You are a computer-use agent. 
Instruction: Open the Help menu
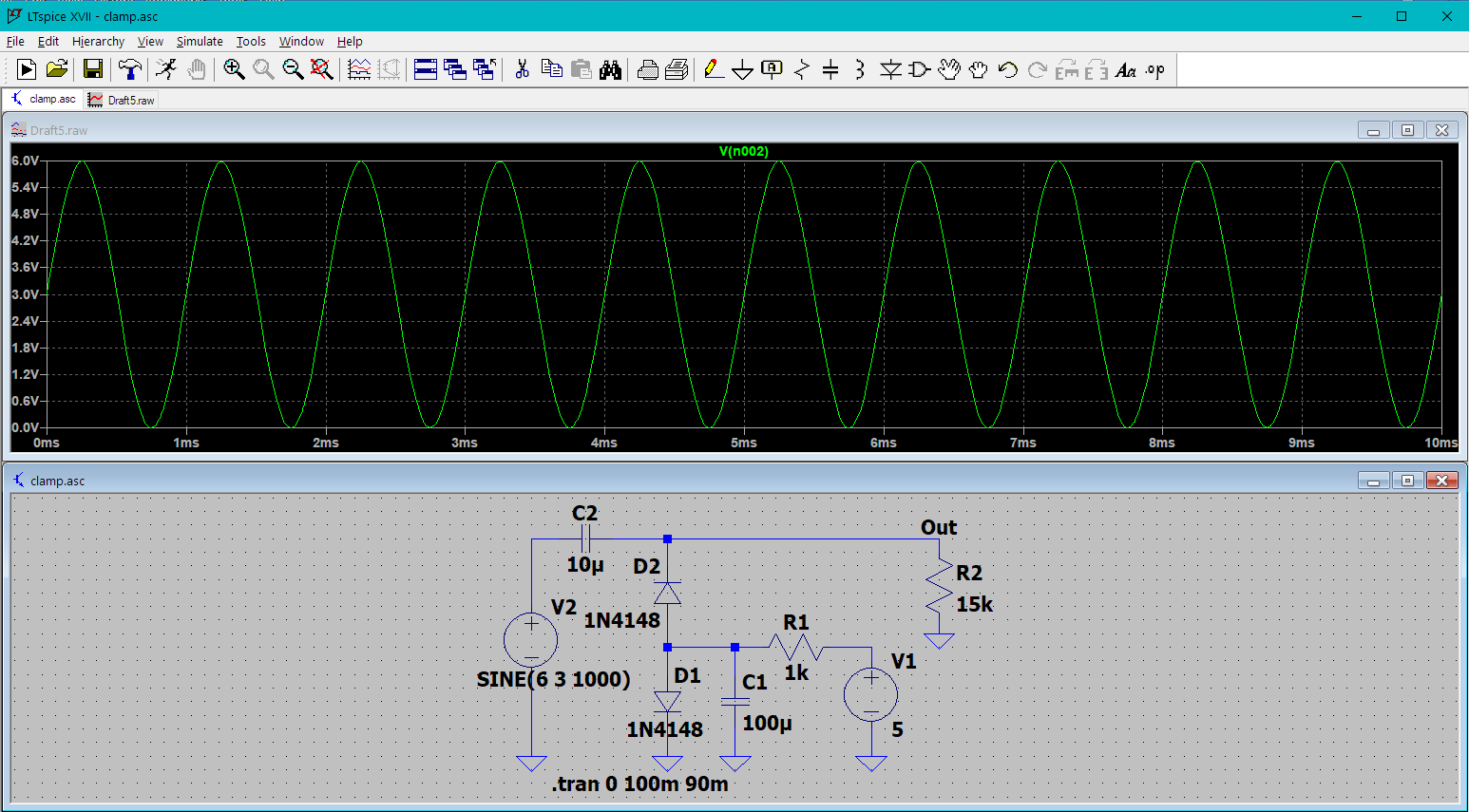[x=350, y=41]
